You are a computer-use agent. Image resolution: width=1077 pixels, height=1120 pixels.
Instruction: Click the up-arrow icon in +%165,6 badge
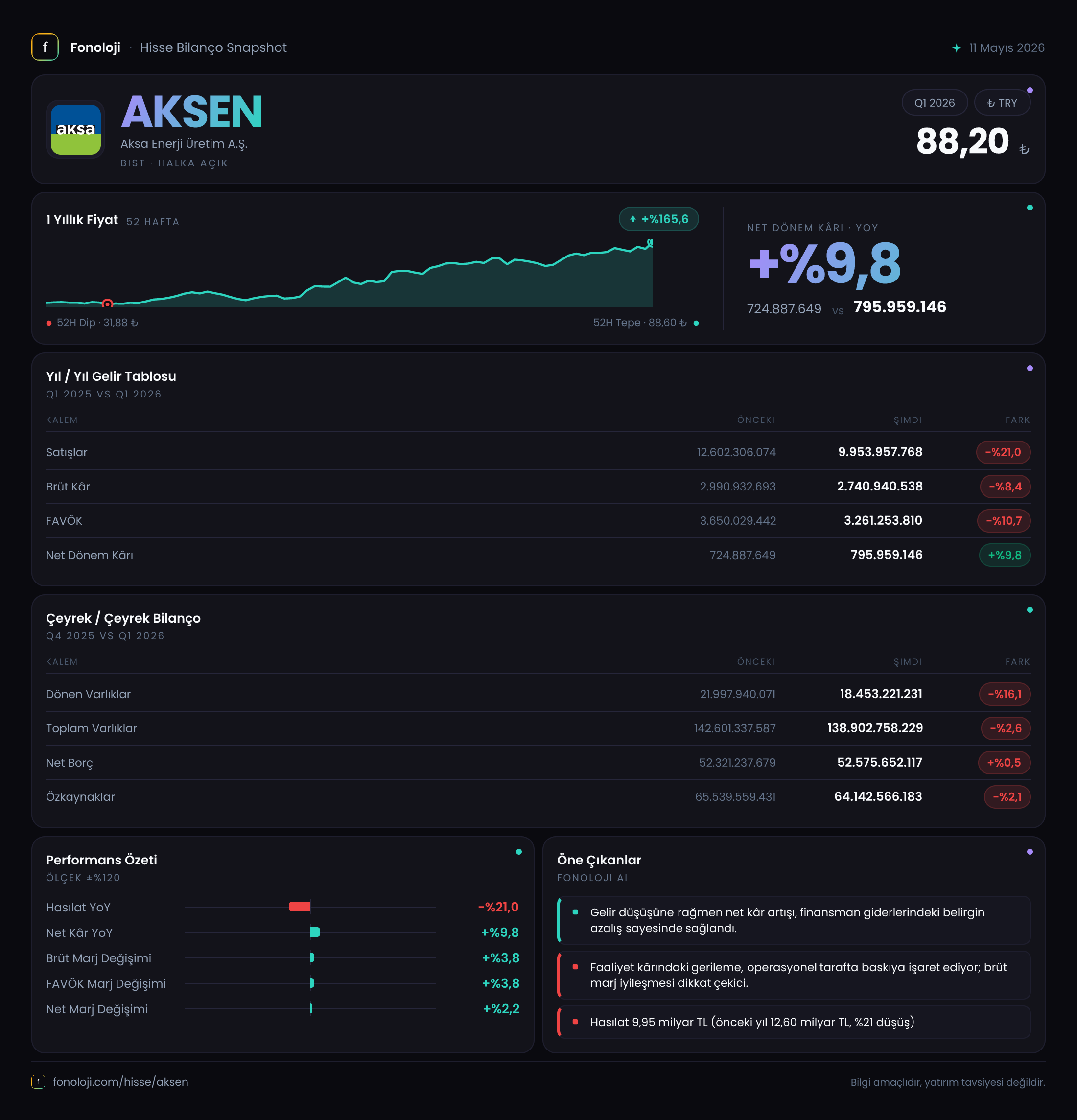[632, 219]
